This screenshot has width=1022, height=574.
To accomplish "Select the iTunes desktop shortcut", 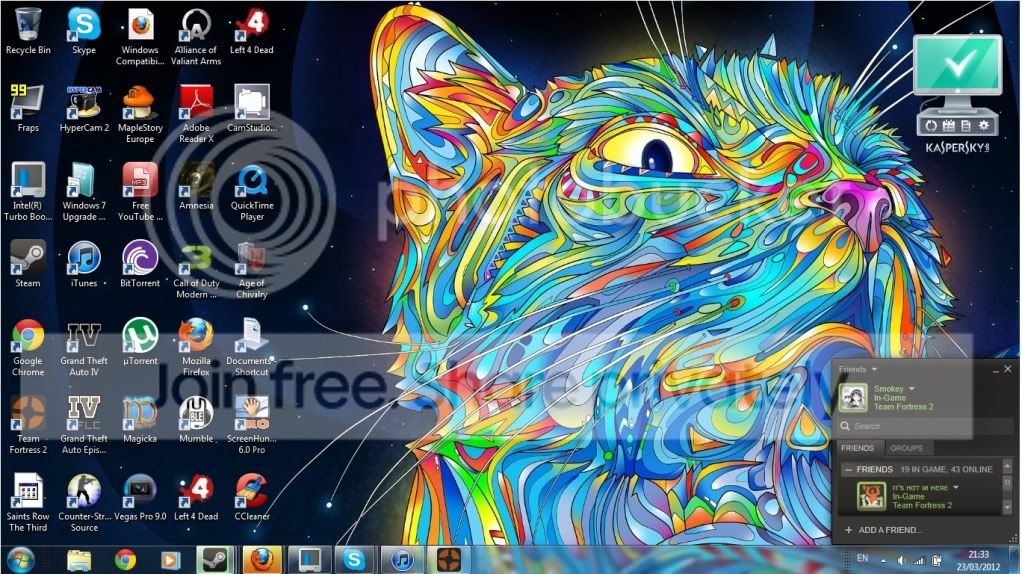I will (x=84, y=264).
